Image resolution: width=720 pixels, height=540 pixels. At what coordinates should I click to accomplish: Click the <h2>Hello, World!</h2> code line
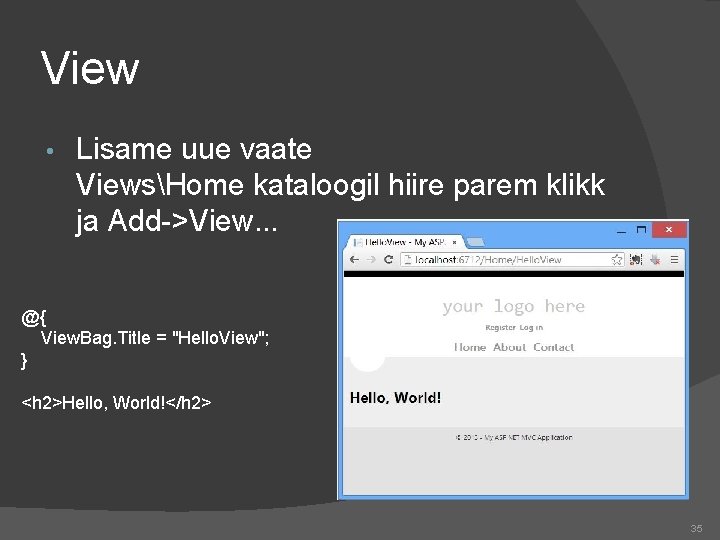tap(116, 403)
